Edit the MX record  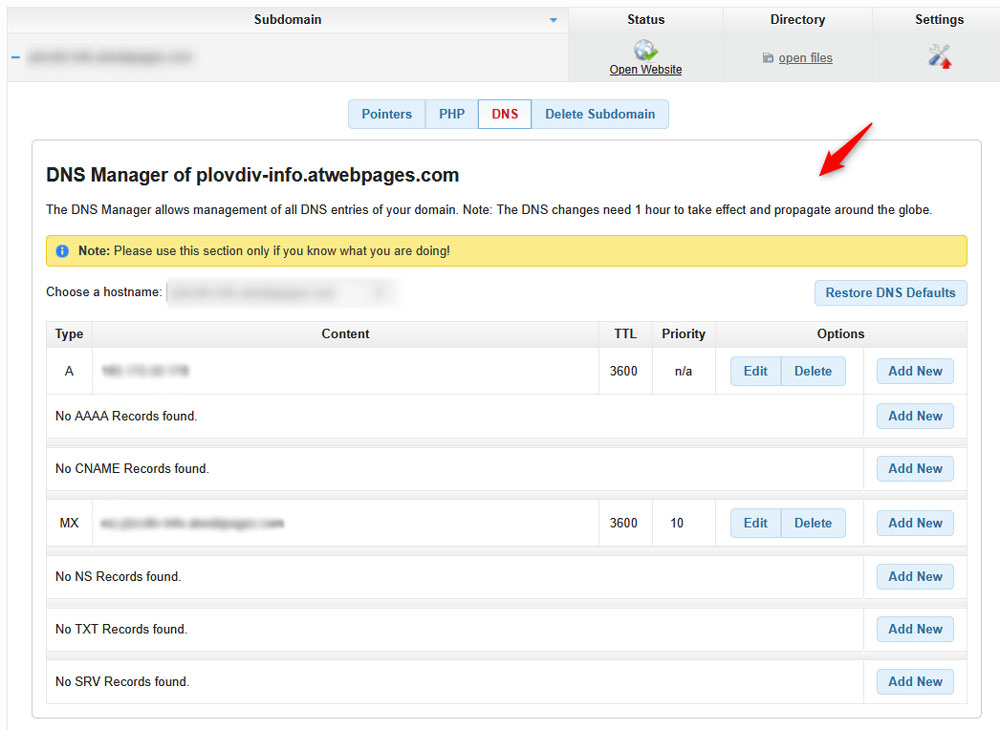pos(755,522)
